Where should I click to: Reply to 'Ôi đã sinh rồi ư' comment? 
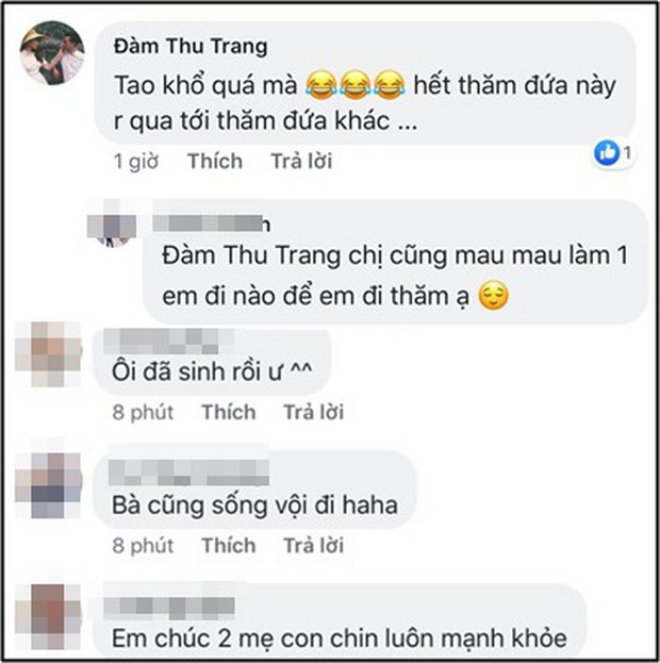pos(313,412)
